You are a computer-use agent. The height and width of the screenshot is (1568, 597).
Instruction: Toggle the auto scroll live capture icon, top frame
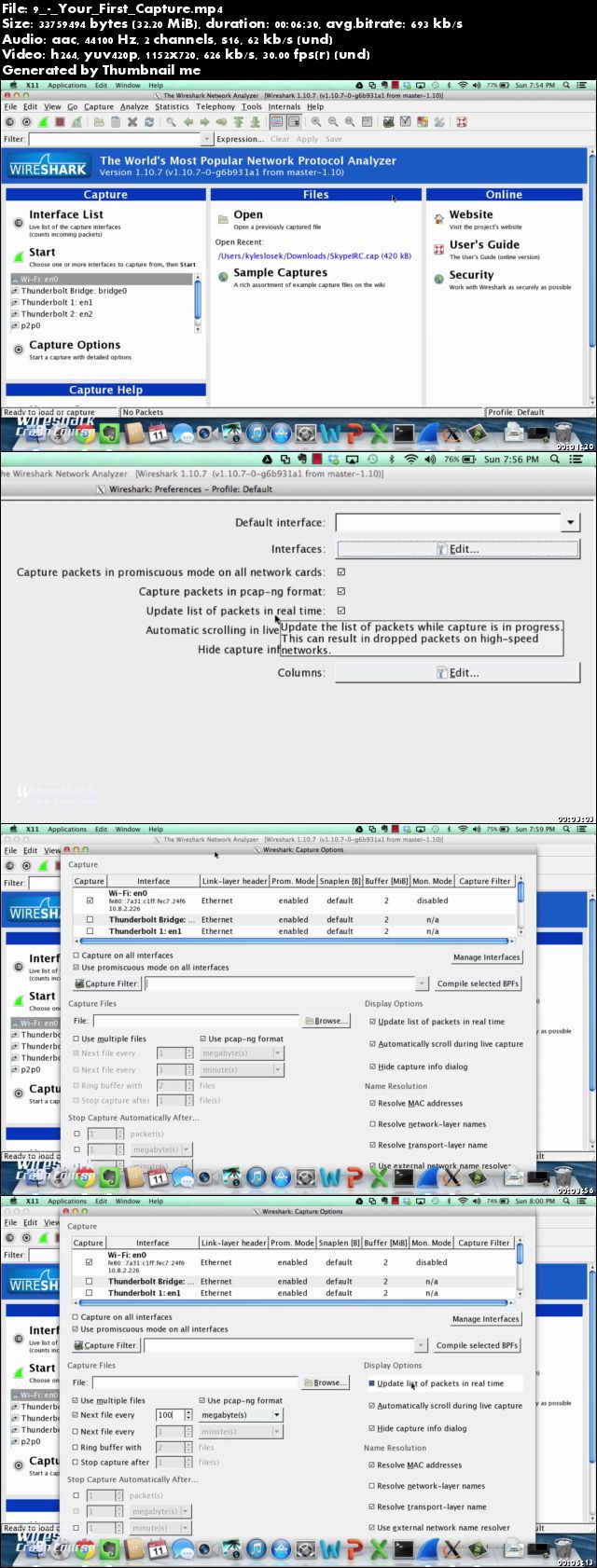click(294, 122)
